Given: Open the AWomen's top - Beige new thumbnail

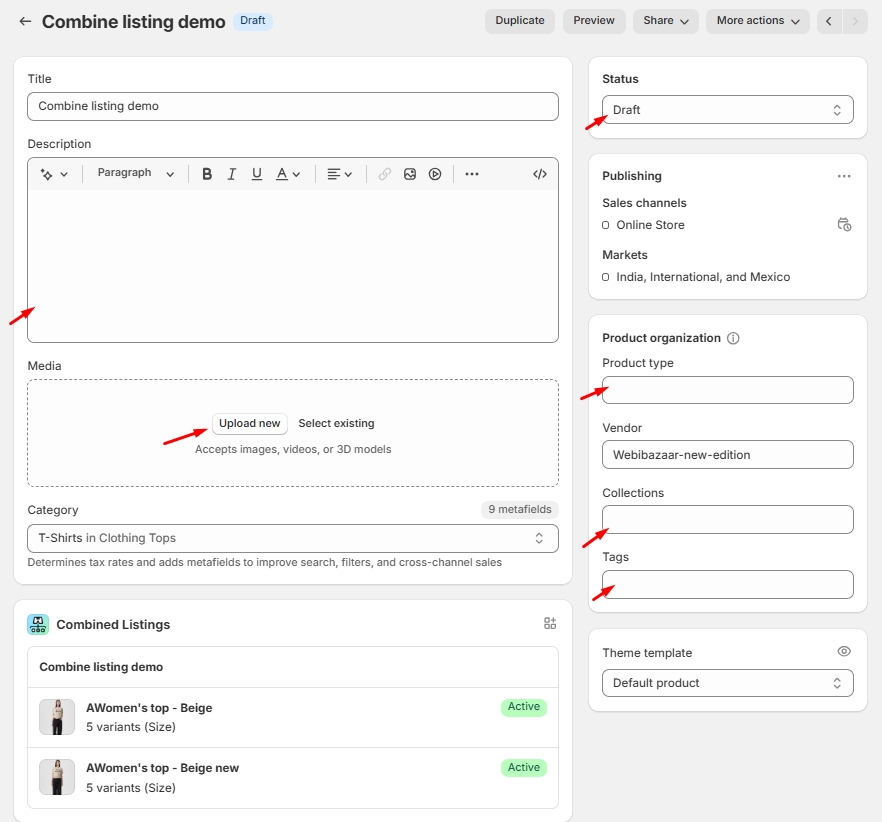Looking at the screenshot, I should pos(57,777).
